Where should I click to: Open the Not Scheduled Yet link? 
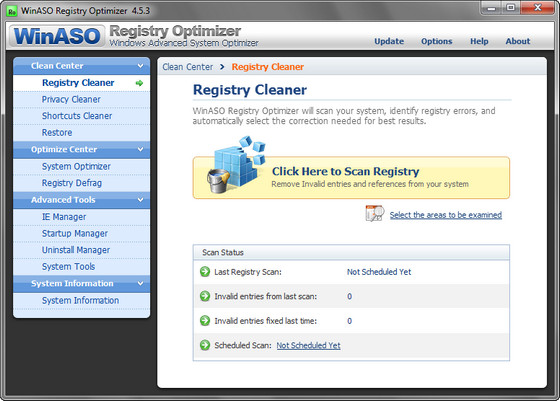click(x=309, y=345)
